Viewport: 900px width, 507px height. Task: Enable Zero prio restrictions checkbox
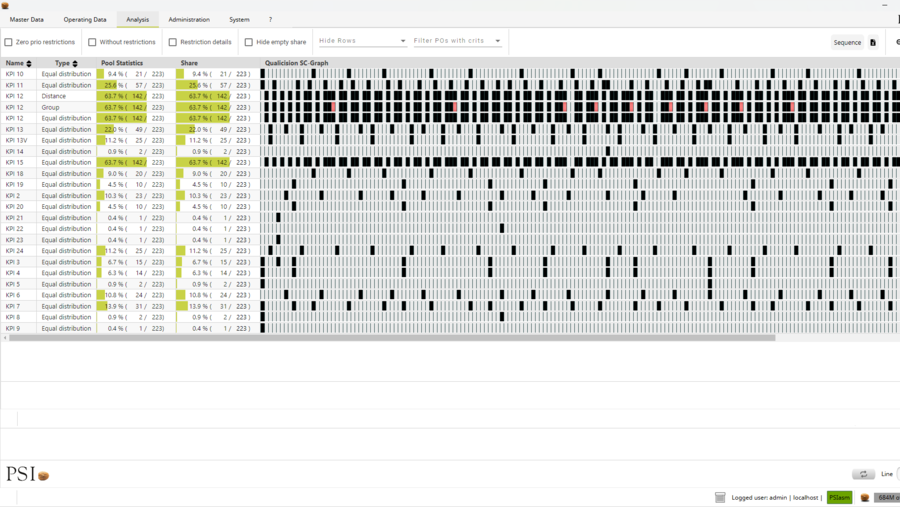[x=9, y=42]
